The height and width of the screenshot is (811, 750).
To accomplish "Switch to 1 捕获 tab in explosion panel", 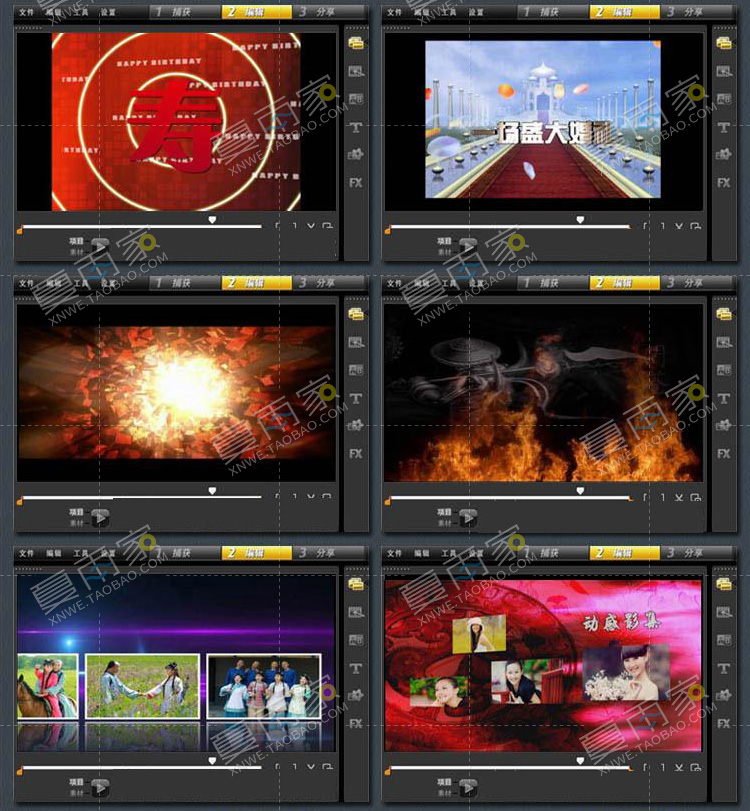I will 185,283.
